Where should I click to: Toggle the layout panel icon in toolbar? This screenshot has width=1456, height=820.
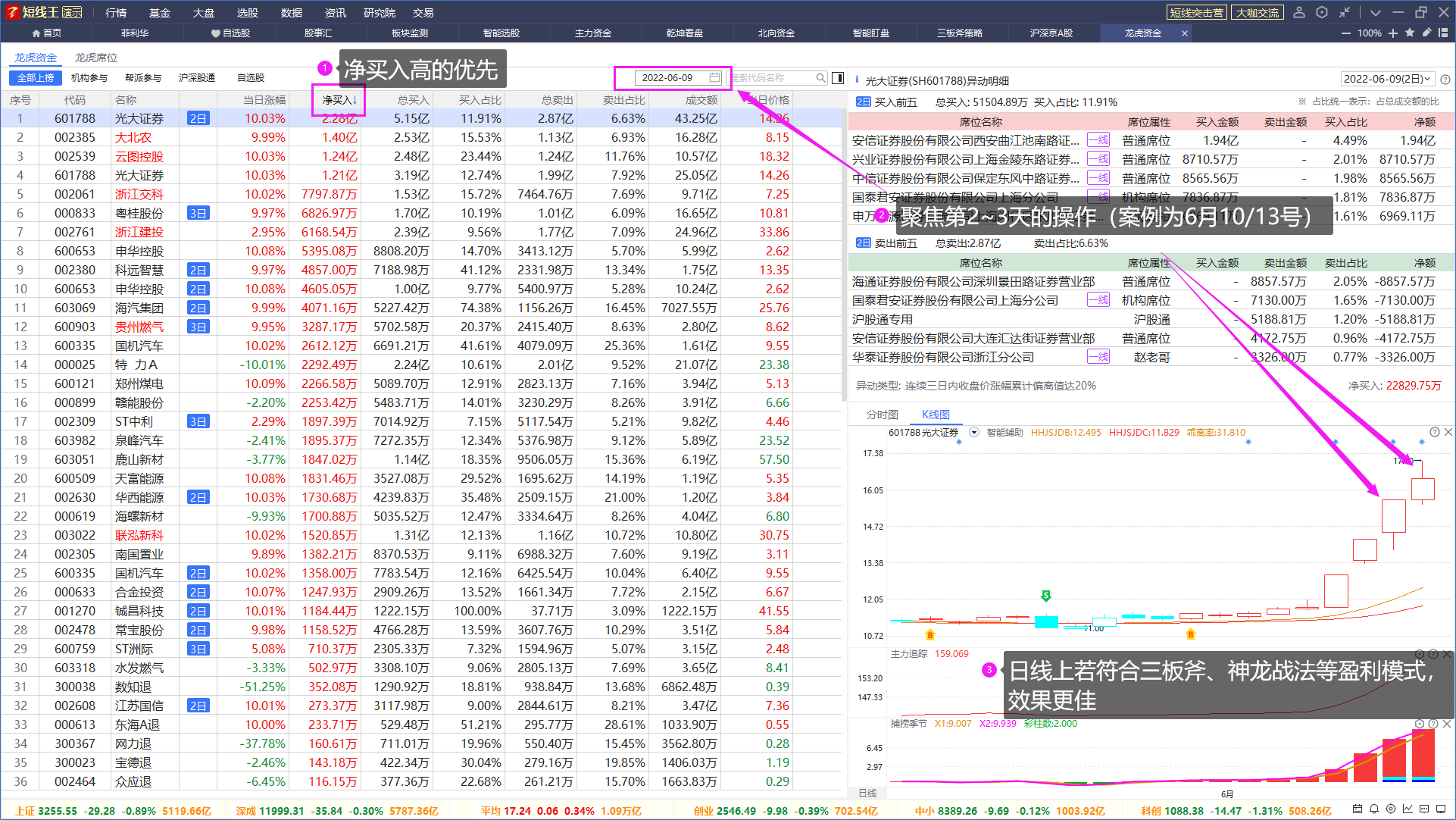1443,33
